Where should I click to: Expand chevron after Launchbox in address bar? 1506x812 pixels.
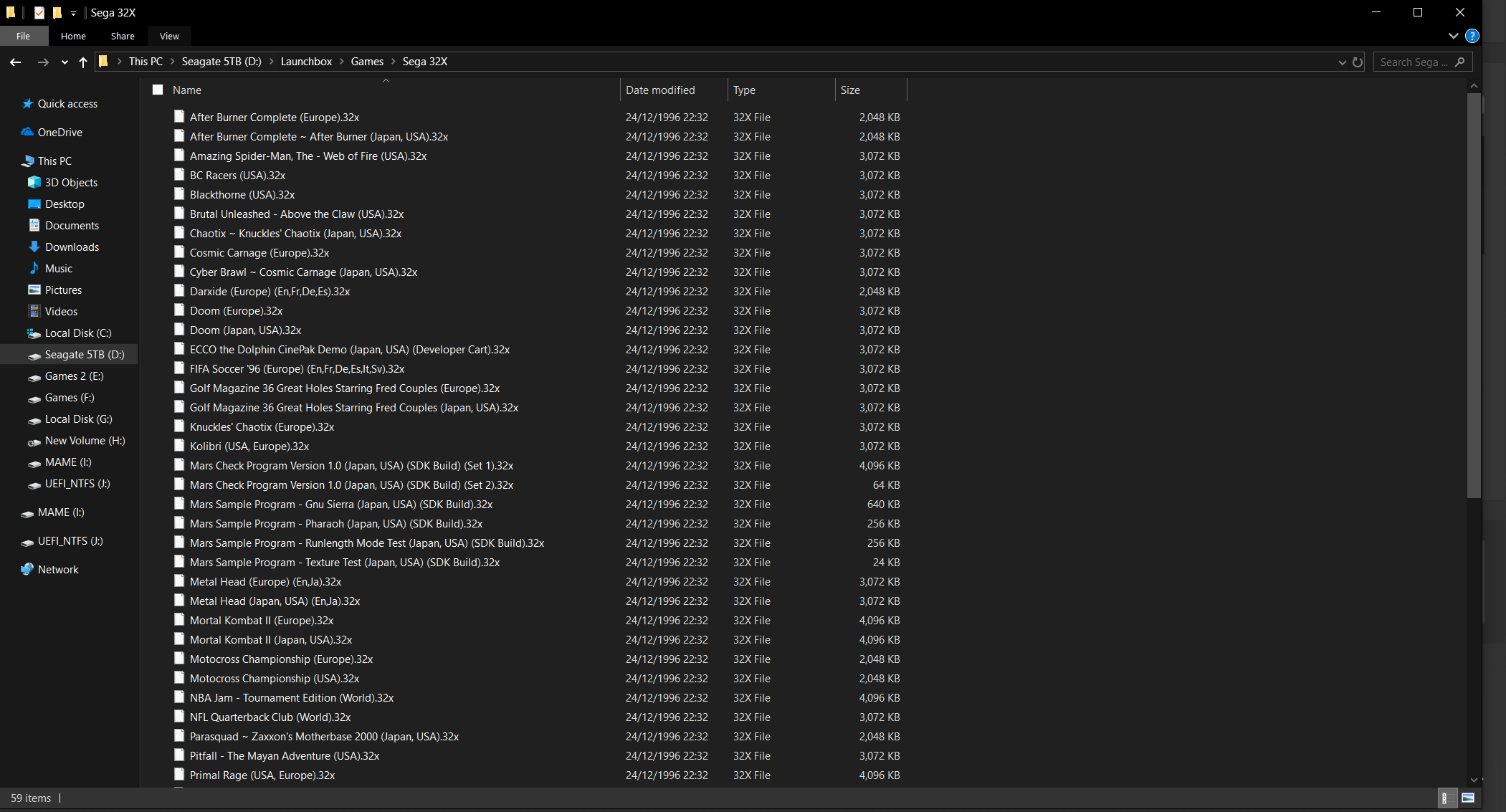tap(341, 62)
